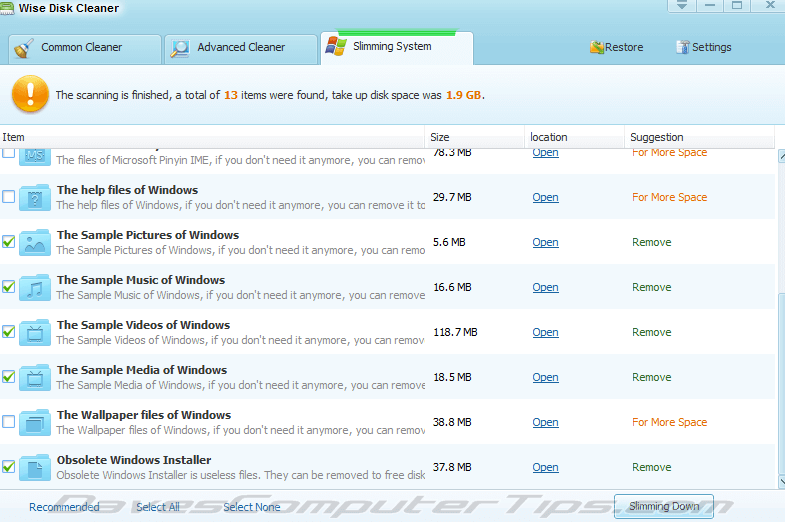Click the Recommended link
Image resolution: width=785 pixels, height=522 pixels.
(x=64, y=507)
